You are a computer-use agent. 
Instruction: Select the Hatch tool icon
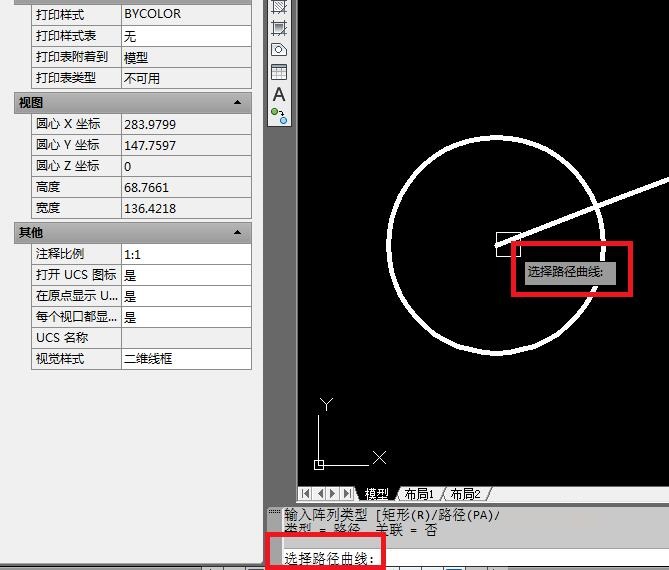pos(279,6)
